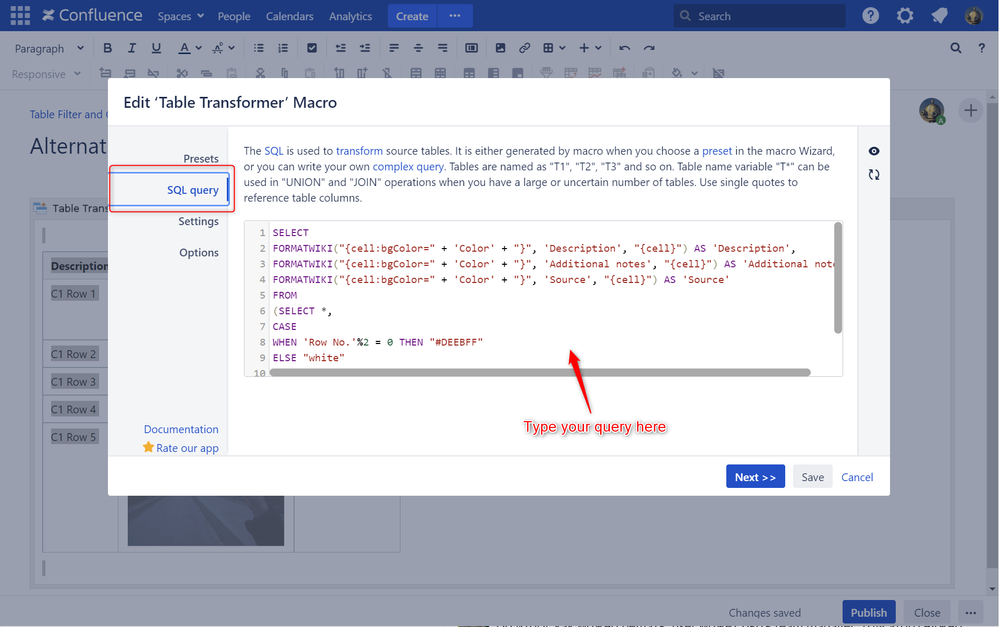Image resolution: width=999 pixels, height=627 pixels.
Task: Toggle italic formatting in editor toolbar
Action: click(x=131, y=48)
